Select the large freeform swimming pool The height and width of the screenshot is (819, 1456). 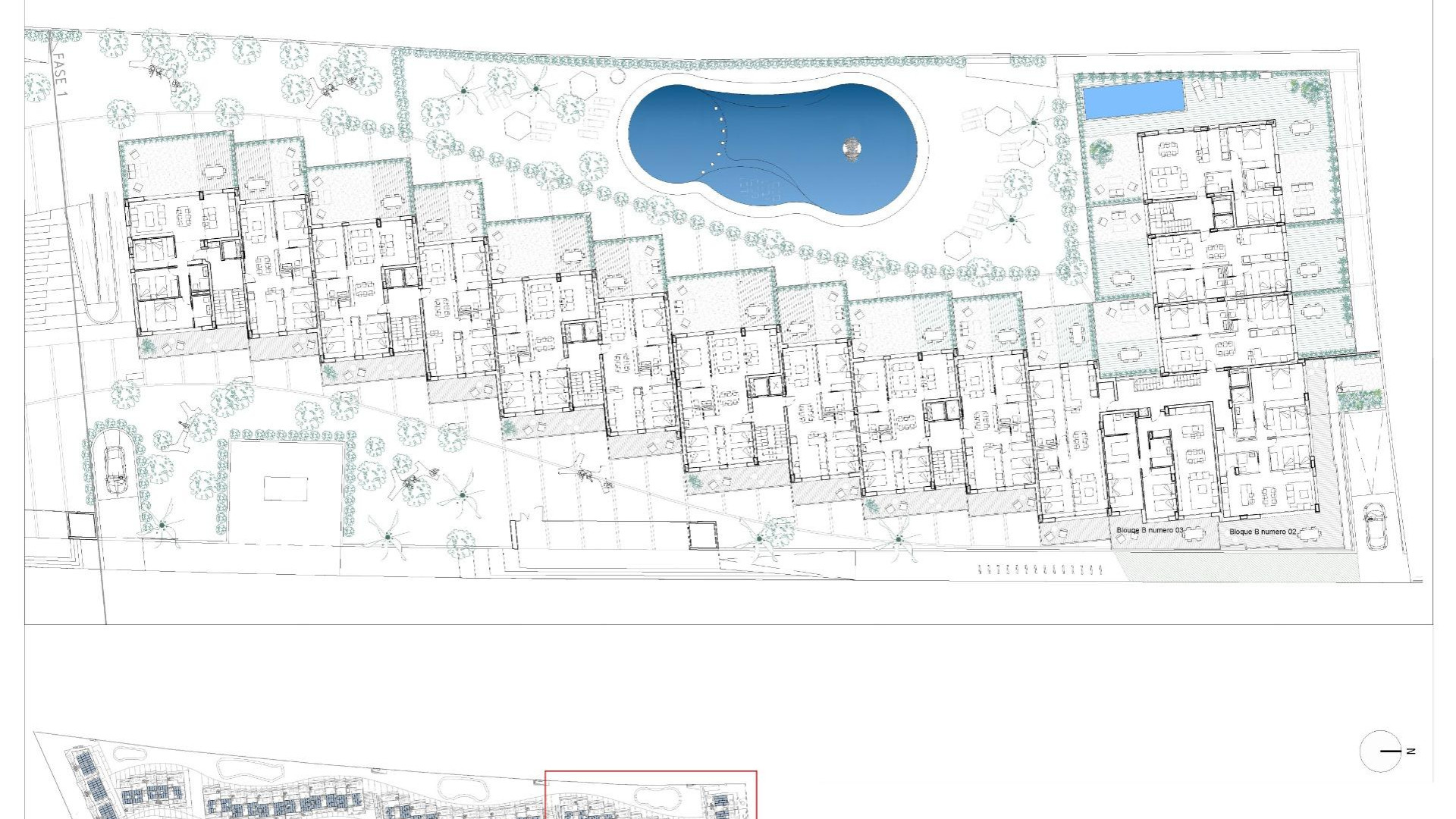pyautogui.click(x=781, y=144)
